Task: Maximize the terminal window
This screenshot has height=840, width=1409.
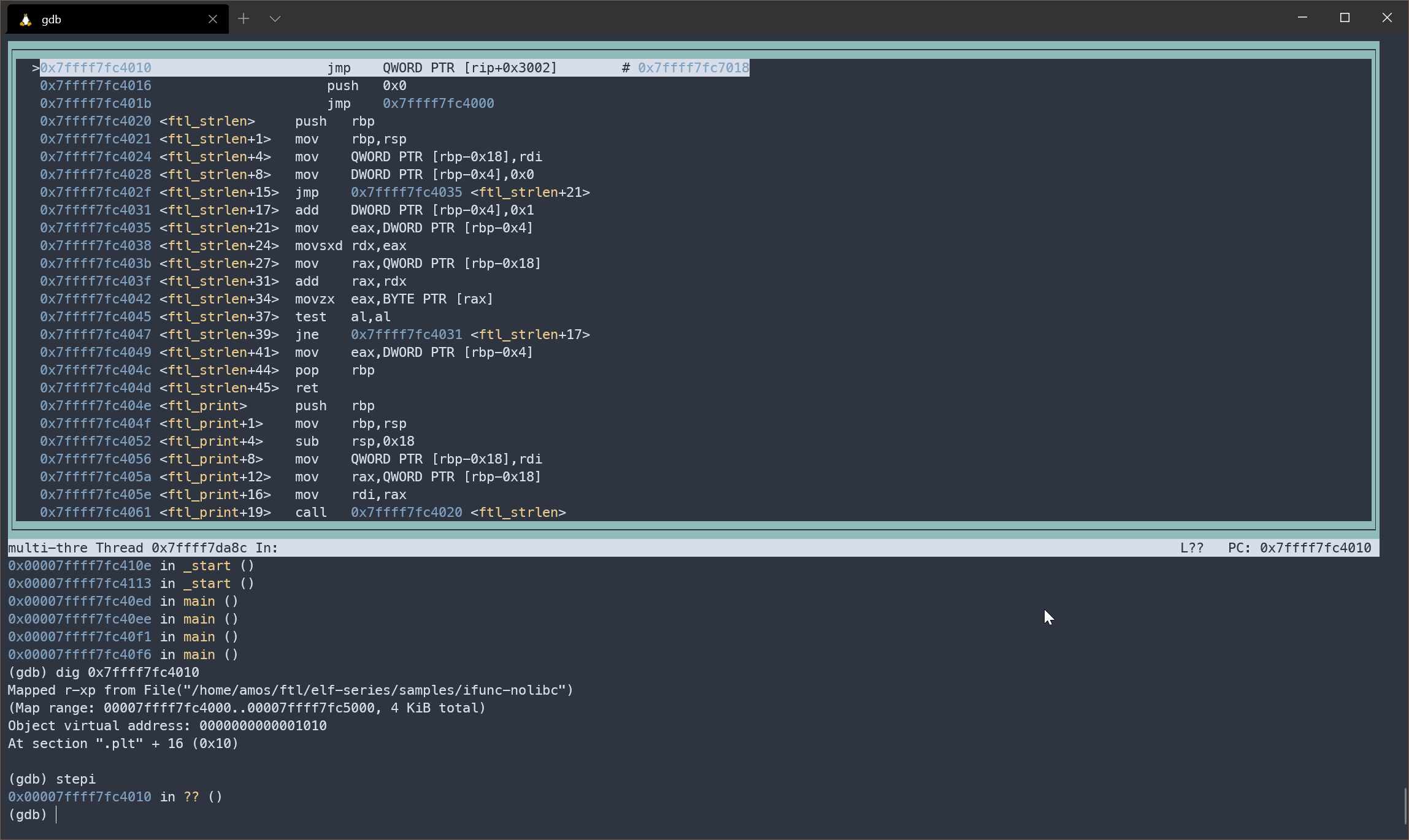Action: (1345, 18)
